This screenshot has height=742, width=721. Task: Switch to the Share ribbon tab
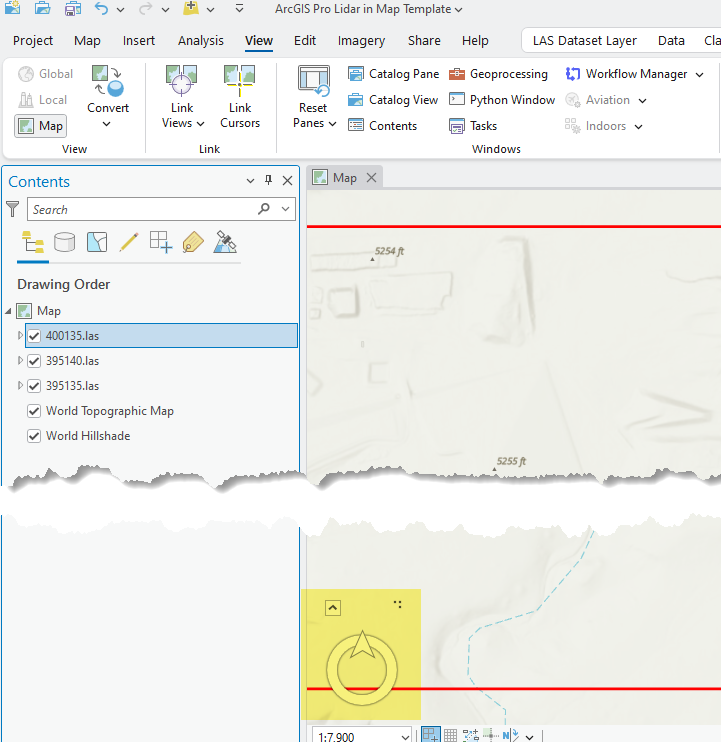click(424, 41)
